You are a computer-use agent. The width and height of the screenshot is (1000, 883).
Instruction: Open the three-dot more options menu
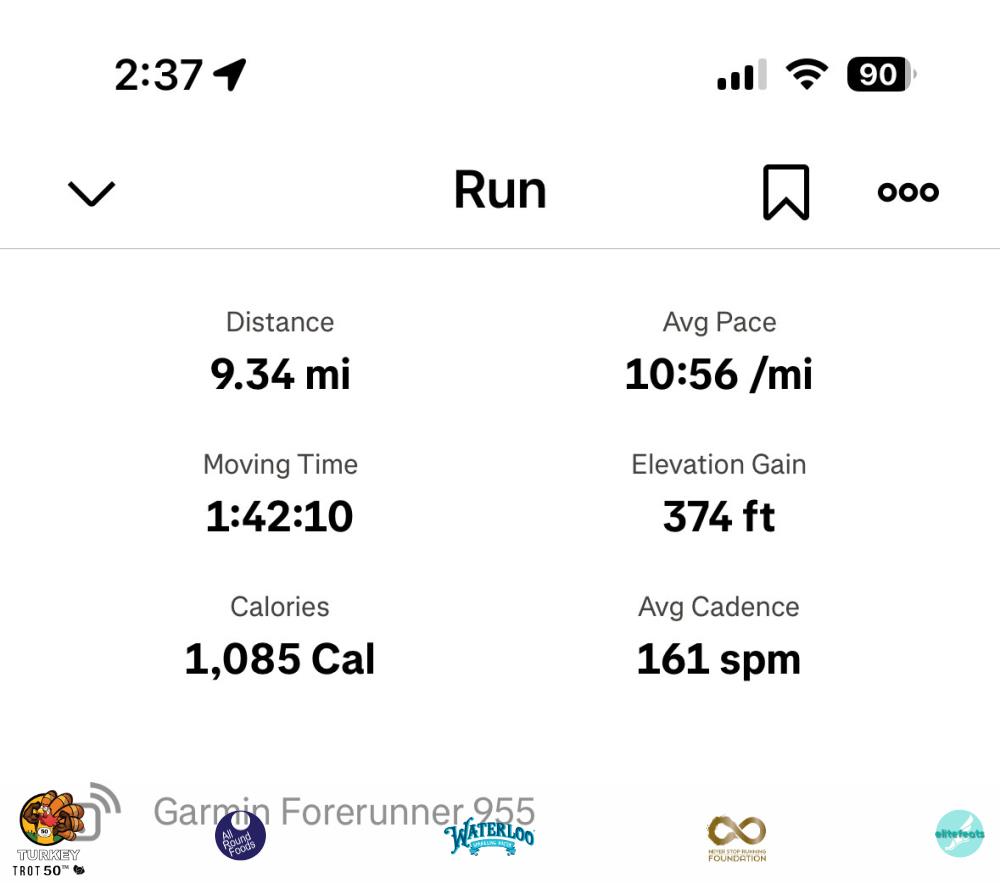point(908,192)
